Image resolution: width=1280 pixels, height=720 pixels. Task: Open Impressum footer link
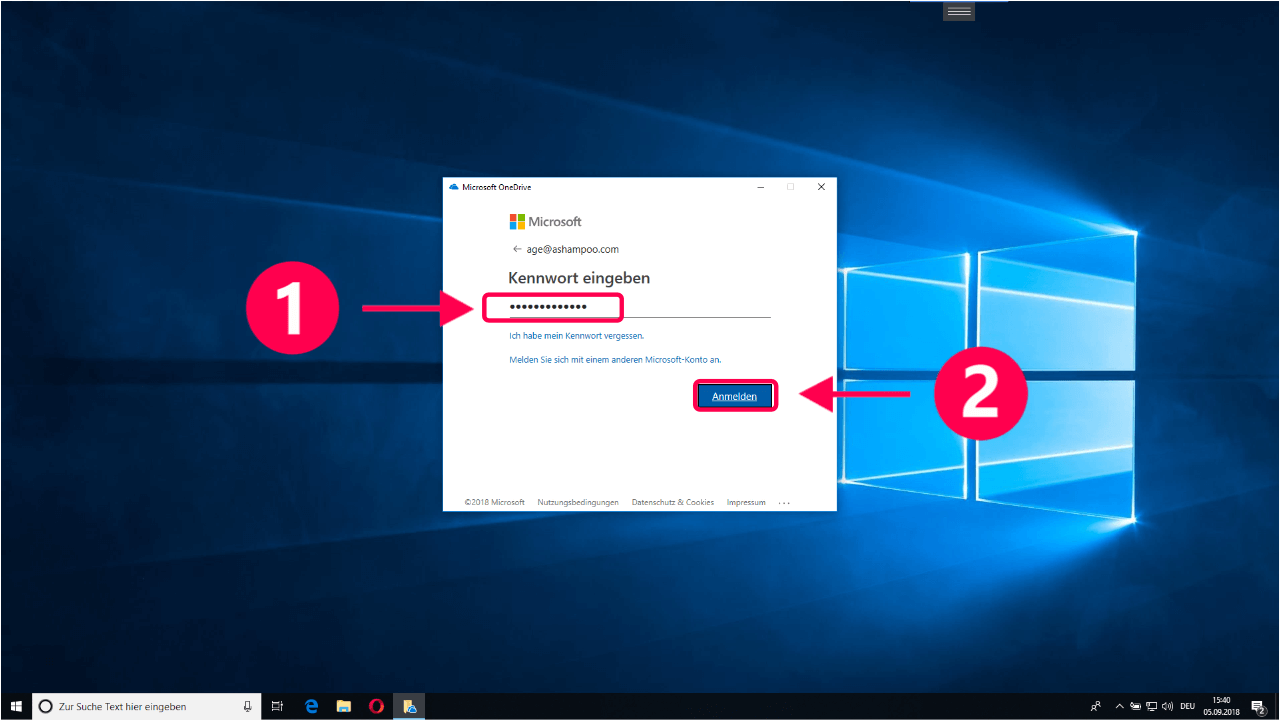(746, 502)
